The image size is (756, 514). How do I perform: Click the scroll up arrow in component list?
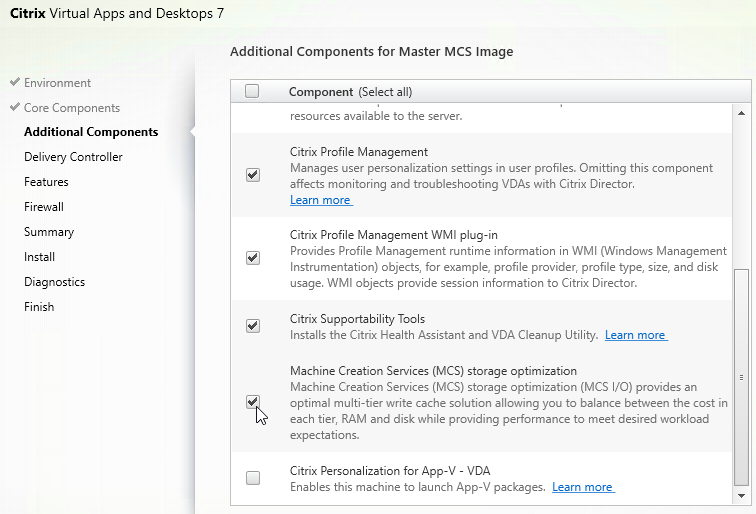741,113
